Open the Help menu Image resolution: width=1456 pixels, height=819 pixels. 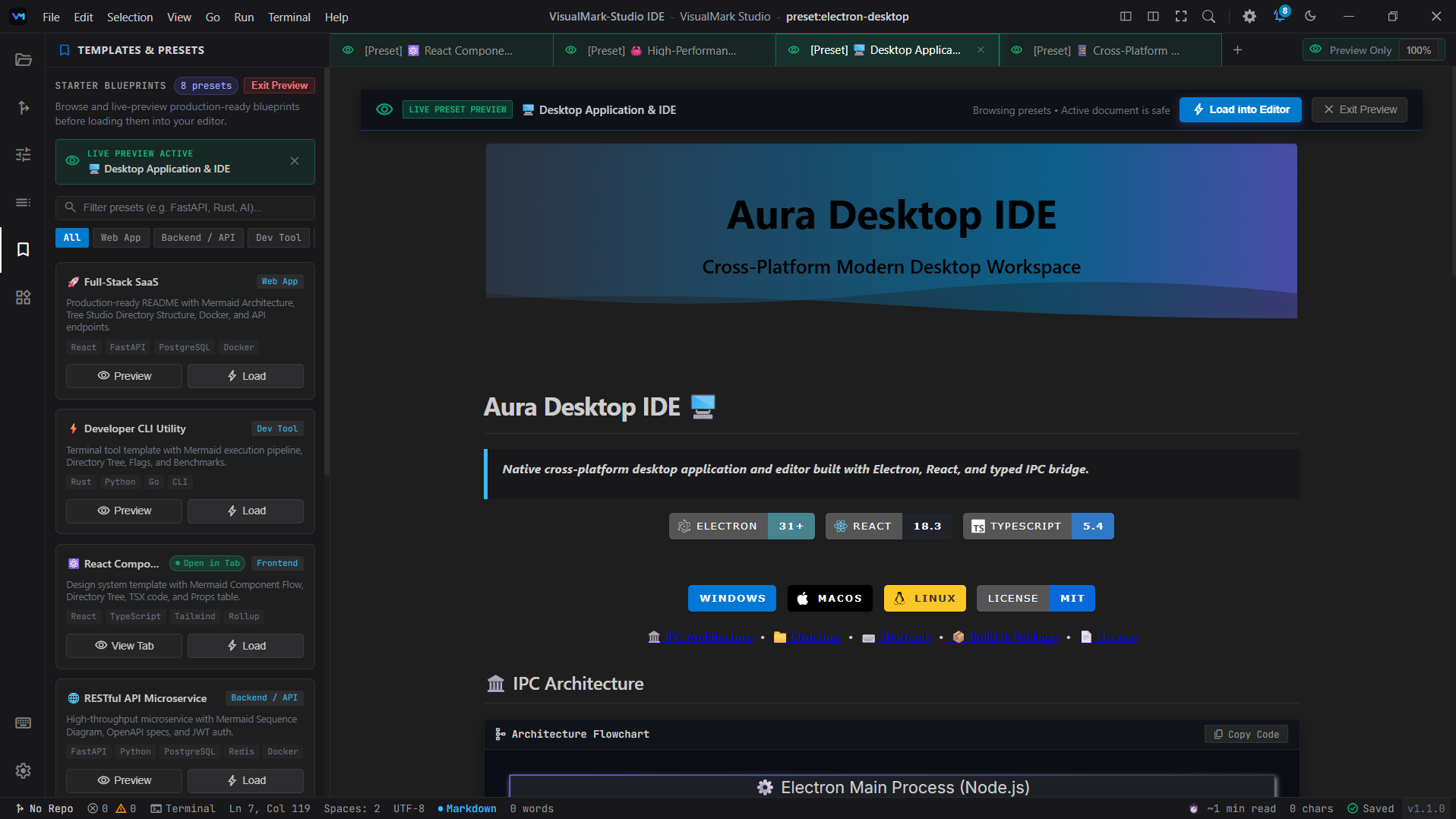point(336,17)
